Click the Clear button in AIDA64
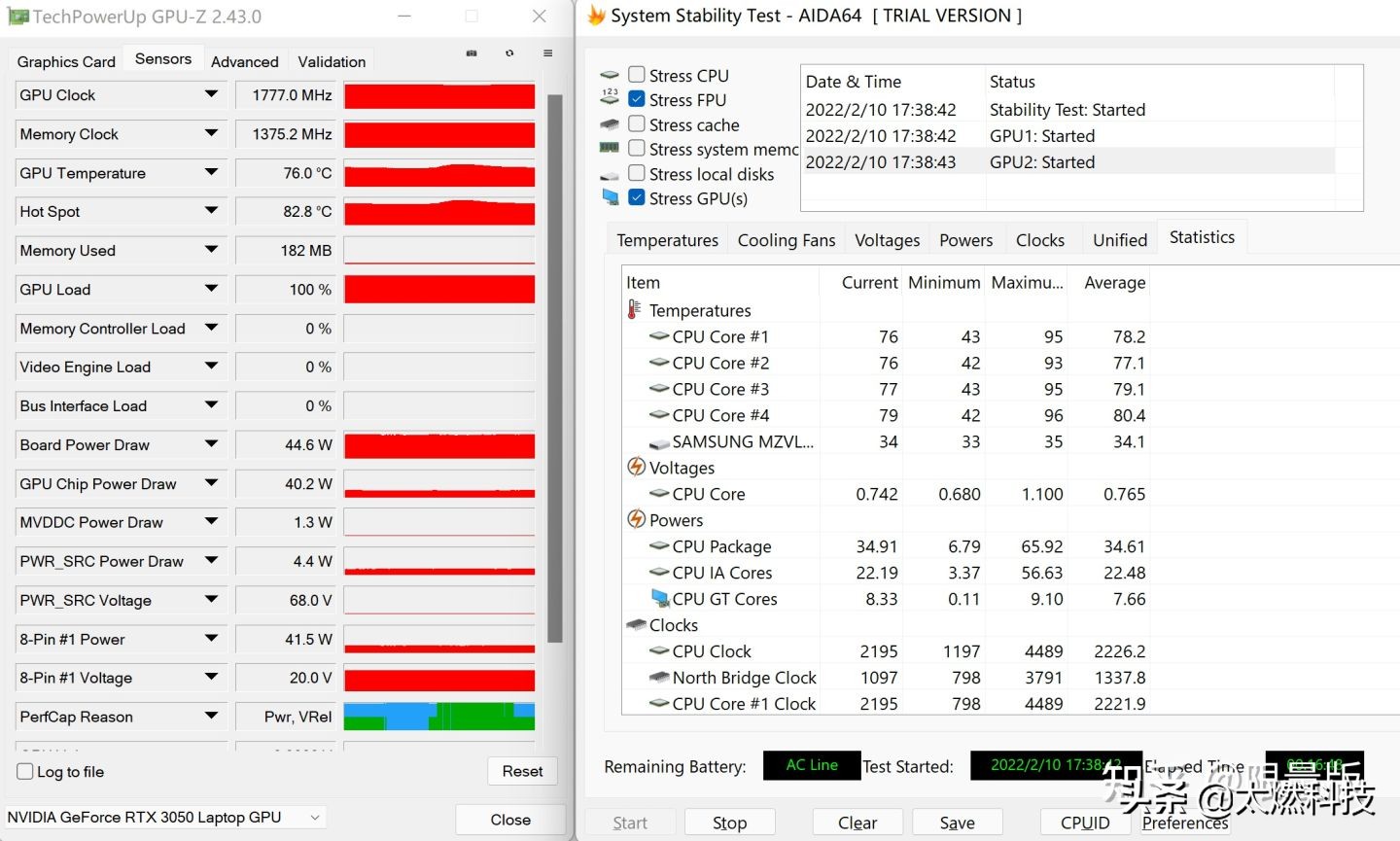The height and width of the screenshot is (841, 1400). pos(857,823)
